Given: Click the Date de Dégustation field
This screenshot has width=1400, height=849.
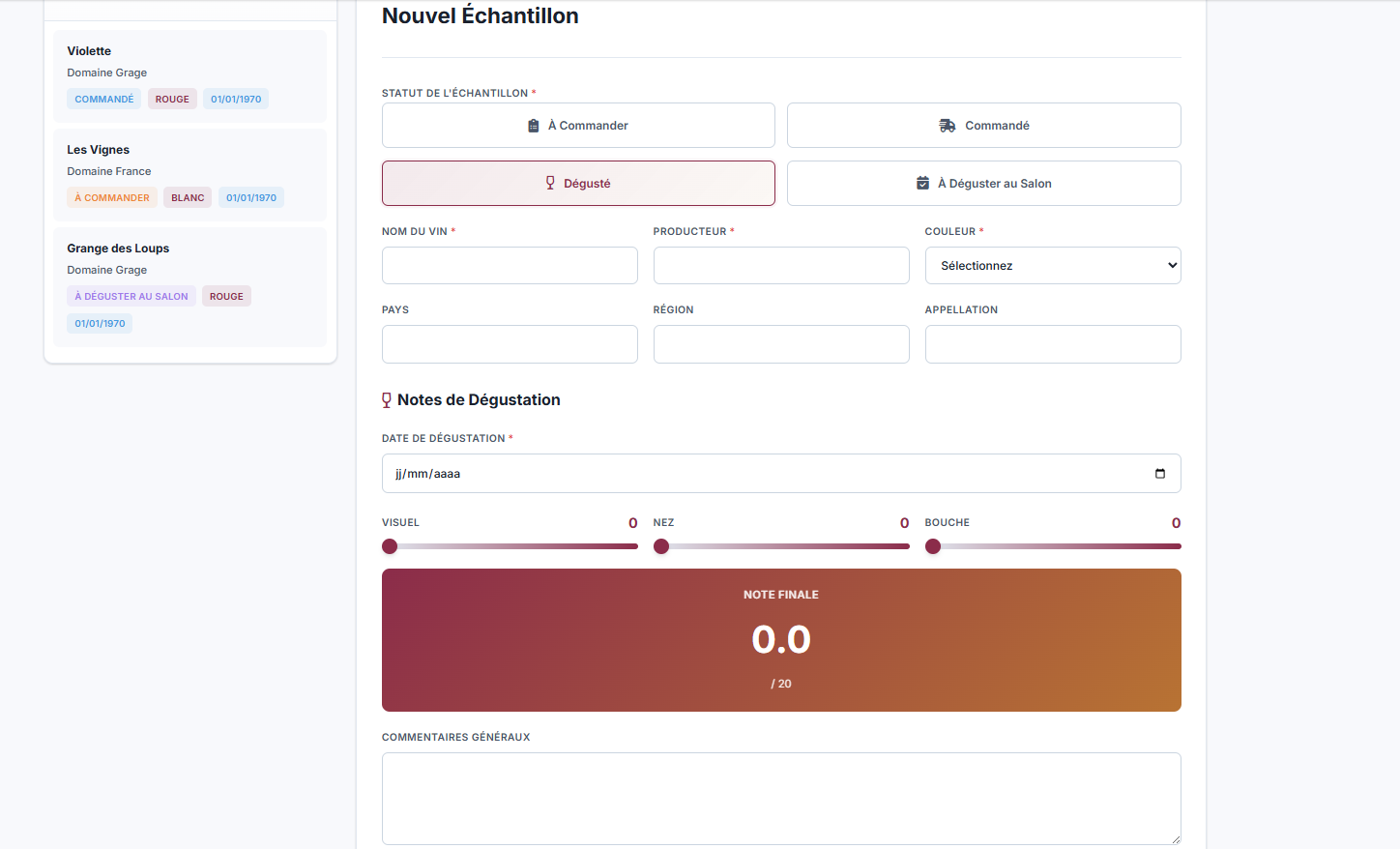Looking at the screenshot, I should pyautogui.click(x=764, y=474).
